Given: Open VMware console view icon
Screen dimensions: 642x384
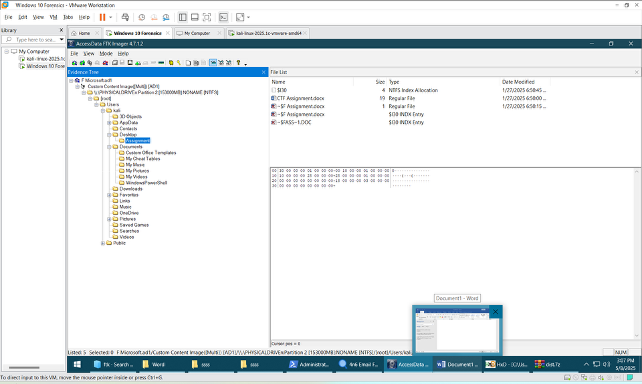Looking at the screenshot, I should pyautogui.click(x=223, y=17).
